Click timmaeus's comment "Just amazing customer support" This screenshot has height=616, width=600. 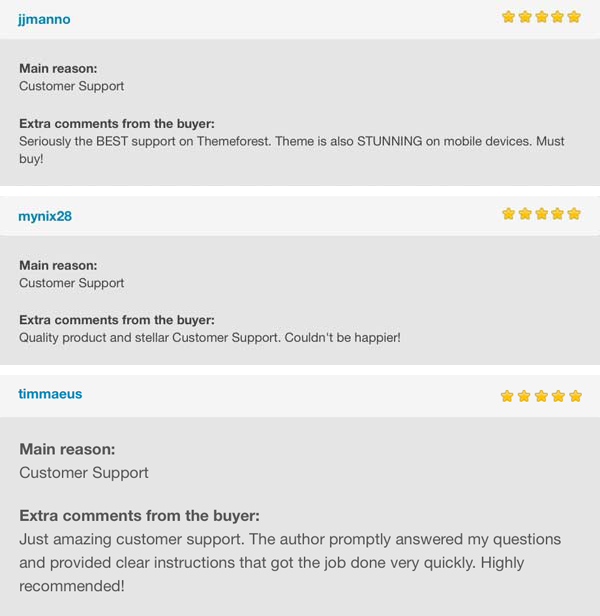[290, 563]
